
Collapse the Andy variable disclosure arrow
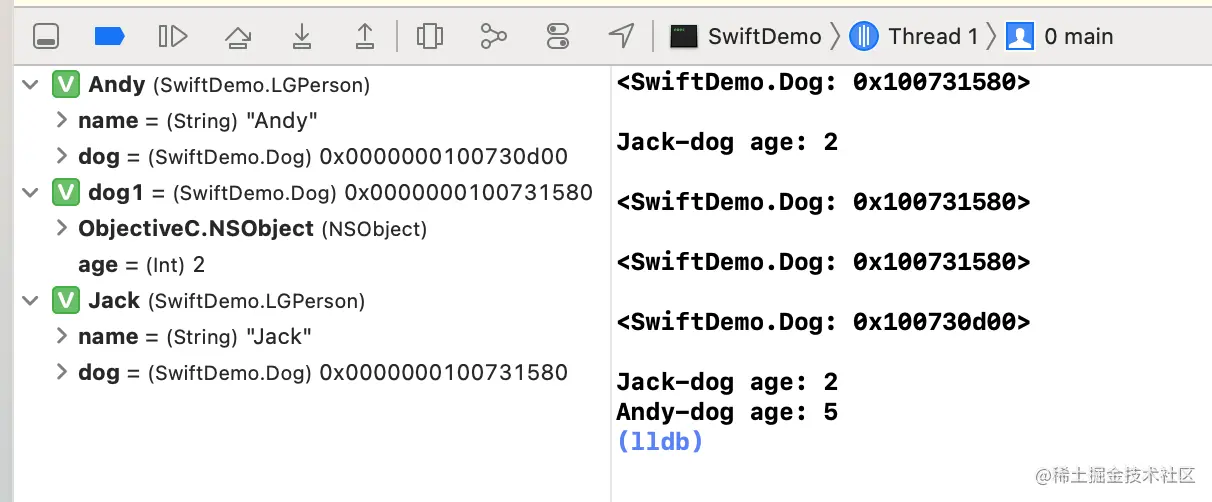[x=31, y=85]
